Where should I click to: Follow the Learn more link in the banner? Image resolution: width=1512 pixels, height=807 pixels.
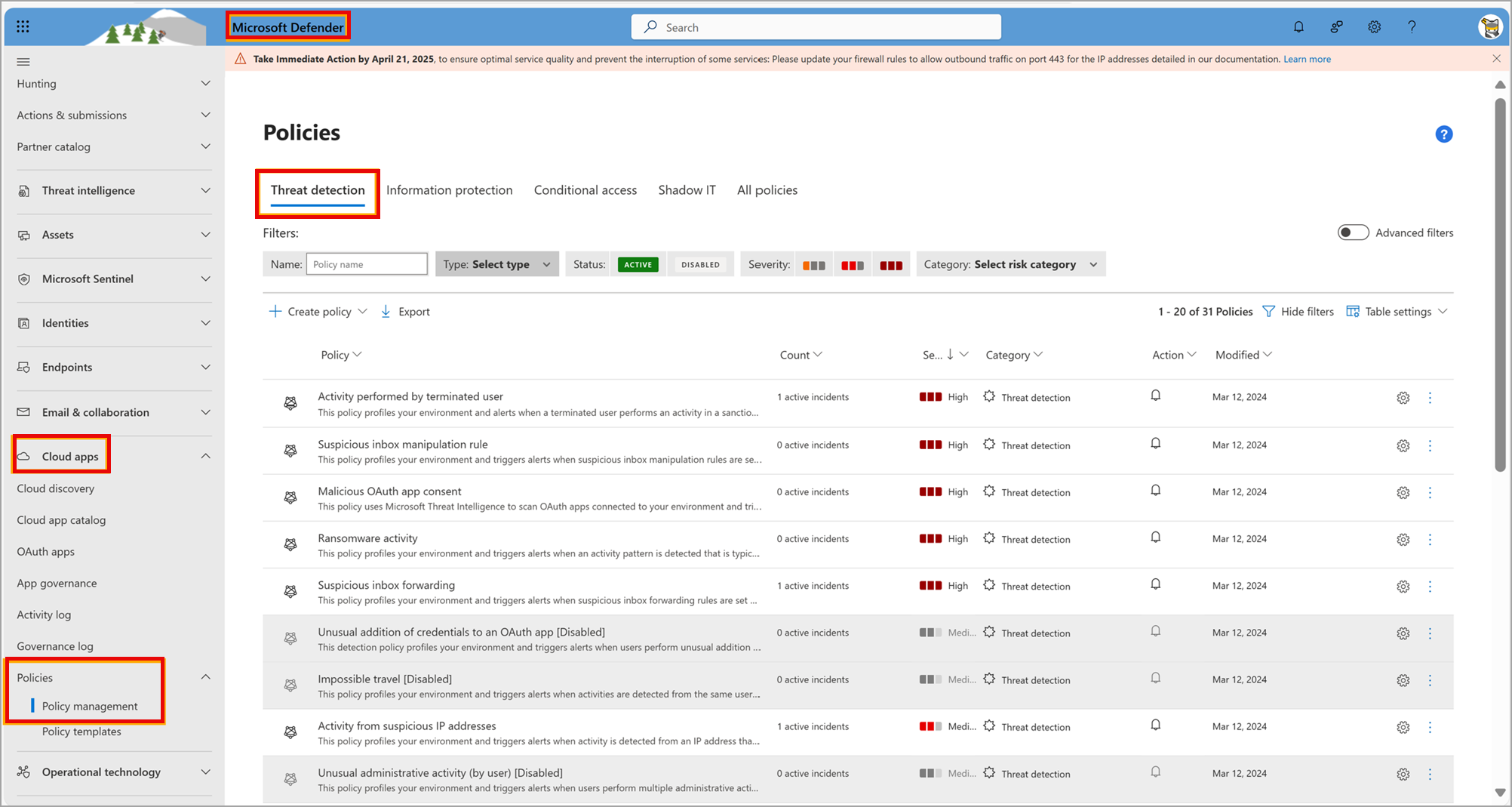coord(1307,59)
